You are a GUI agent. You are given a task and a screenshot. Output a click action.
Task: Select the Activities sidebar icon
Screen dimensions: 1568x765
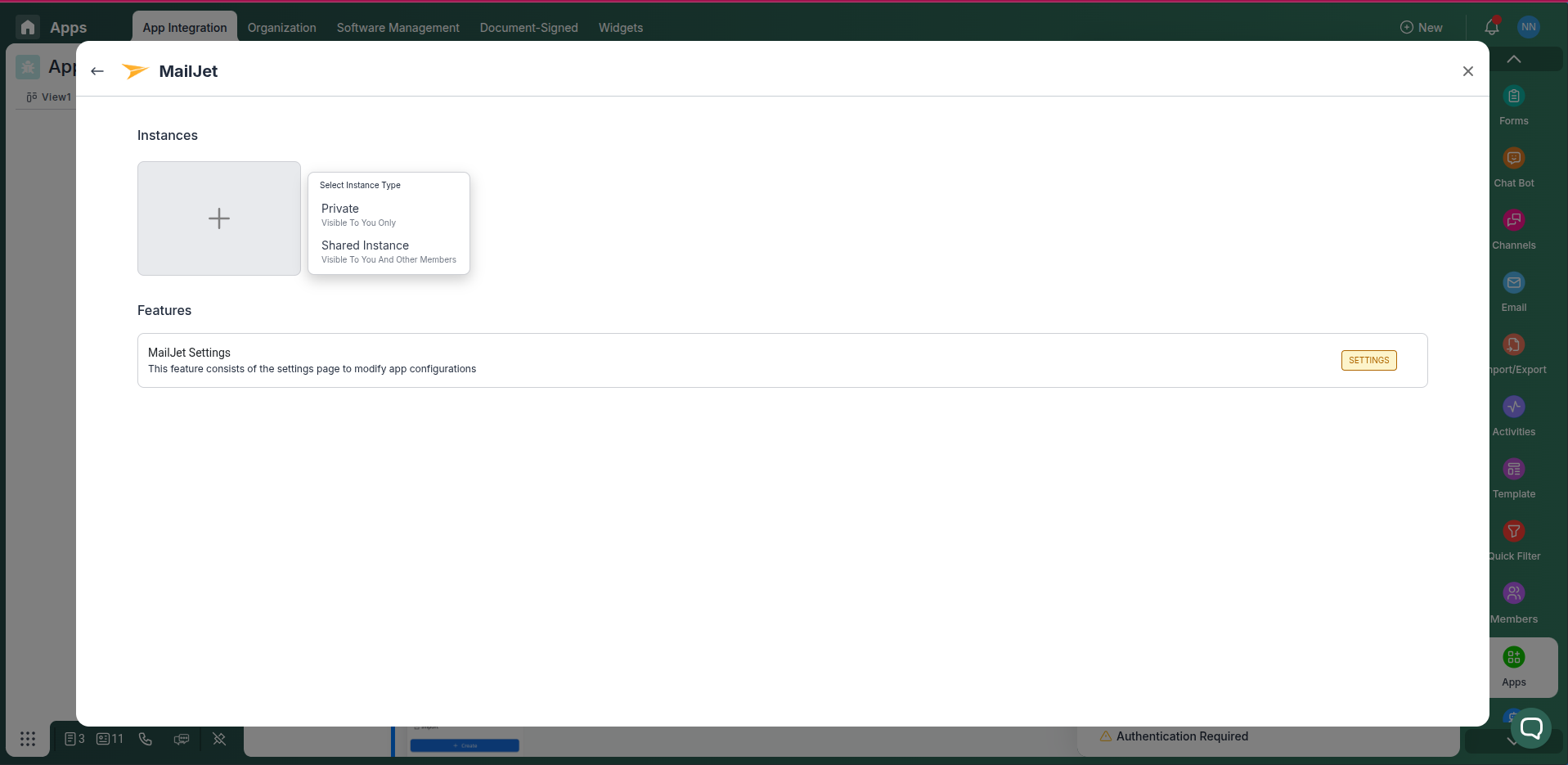coord(1513,407)
